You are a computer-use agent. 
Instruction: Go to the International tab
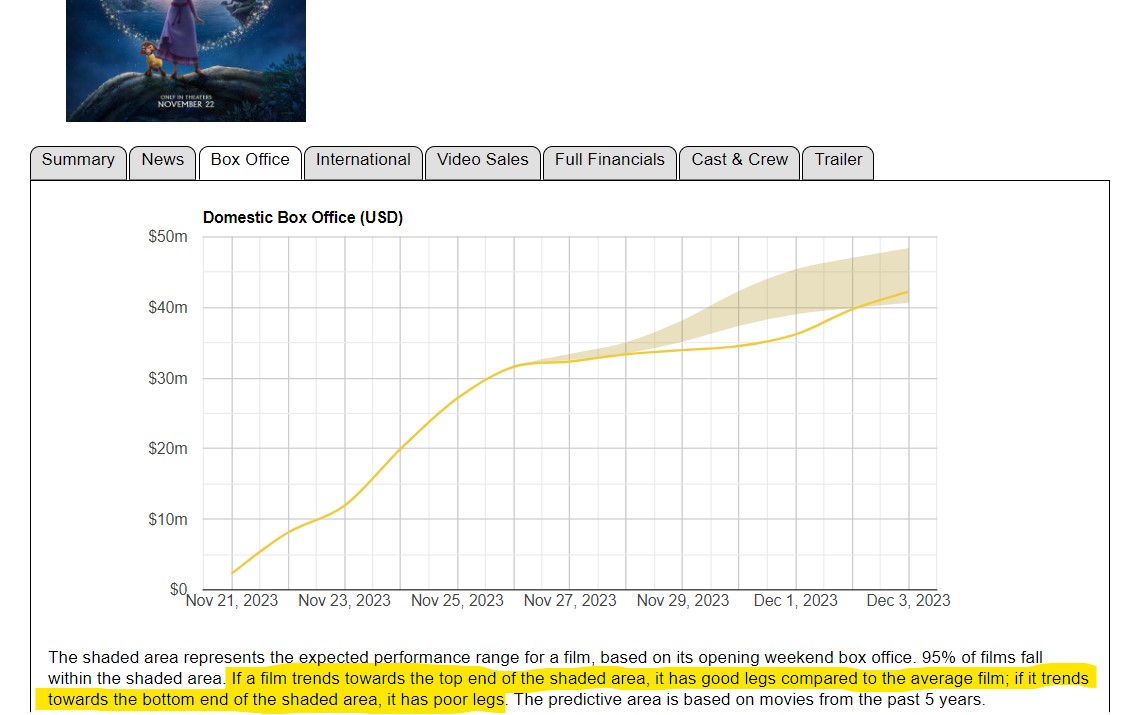click(363, 160)
